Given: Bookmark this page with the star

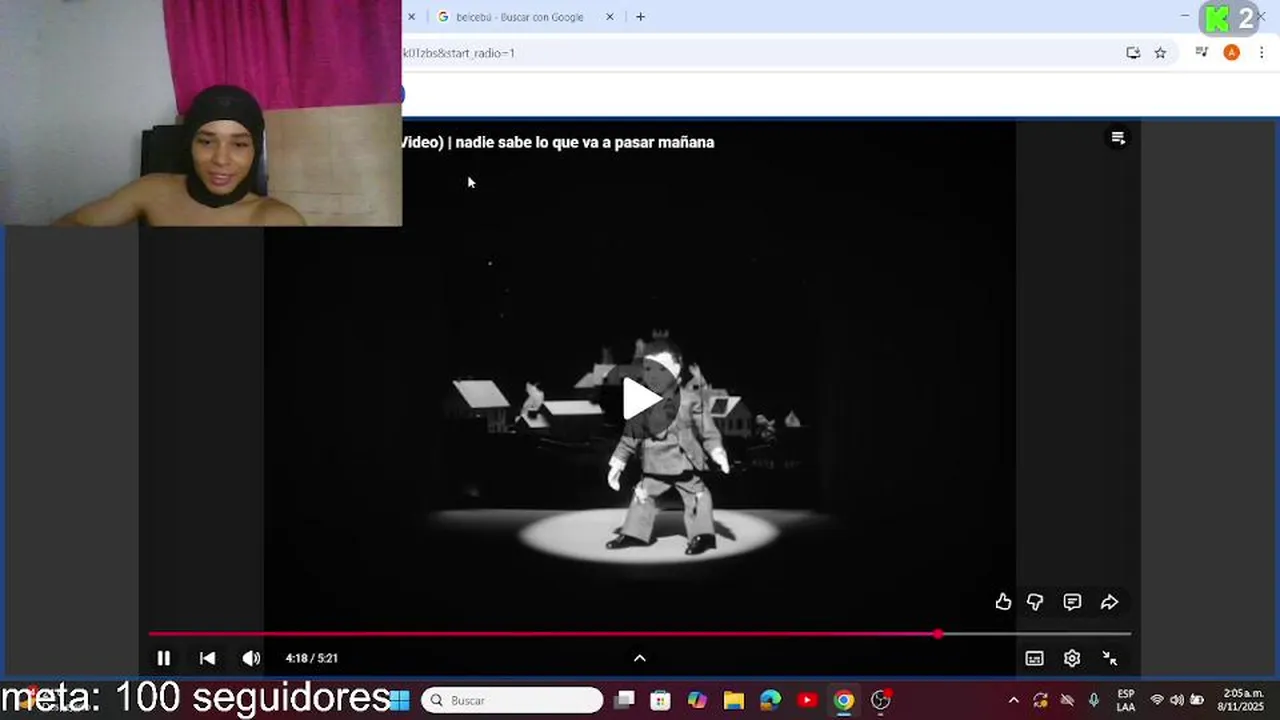Looking at the screenshot, I should [x=1160, y=53].
